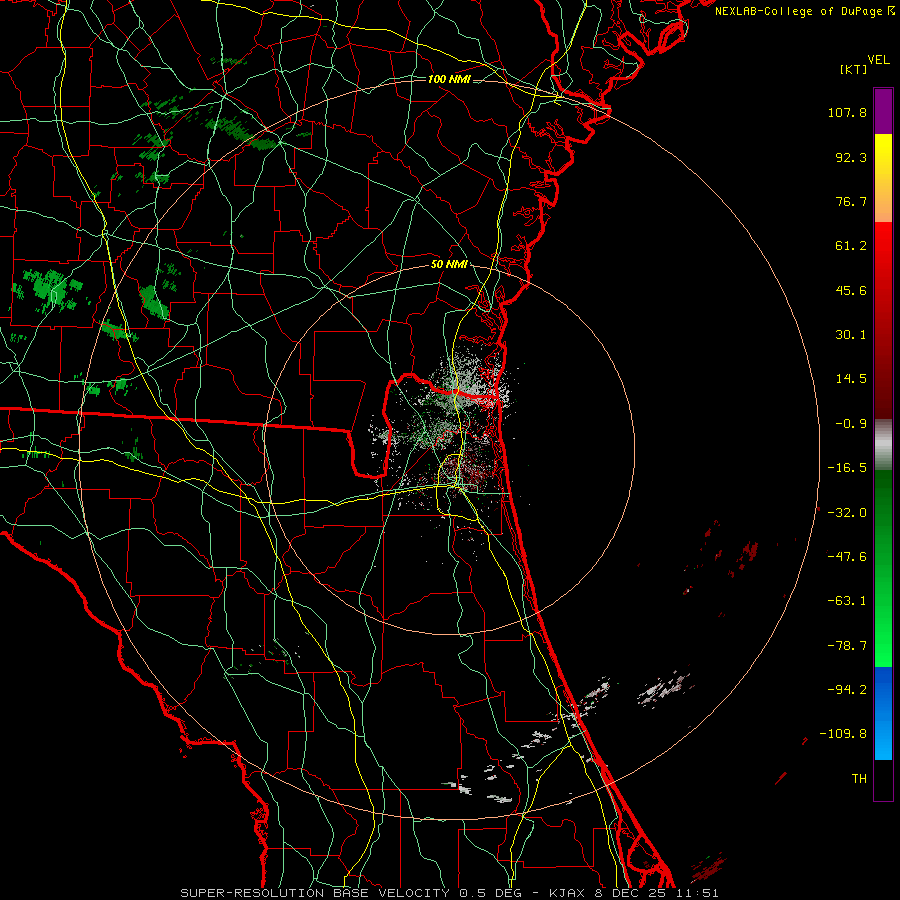Click the 107.8 legend value
Screen dimensions: 900x900
click(847, 112)
